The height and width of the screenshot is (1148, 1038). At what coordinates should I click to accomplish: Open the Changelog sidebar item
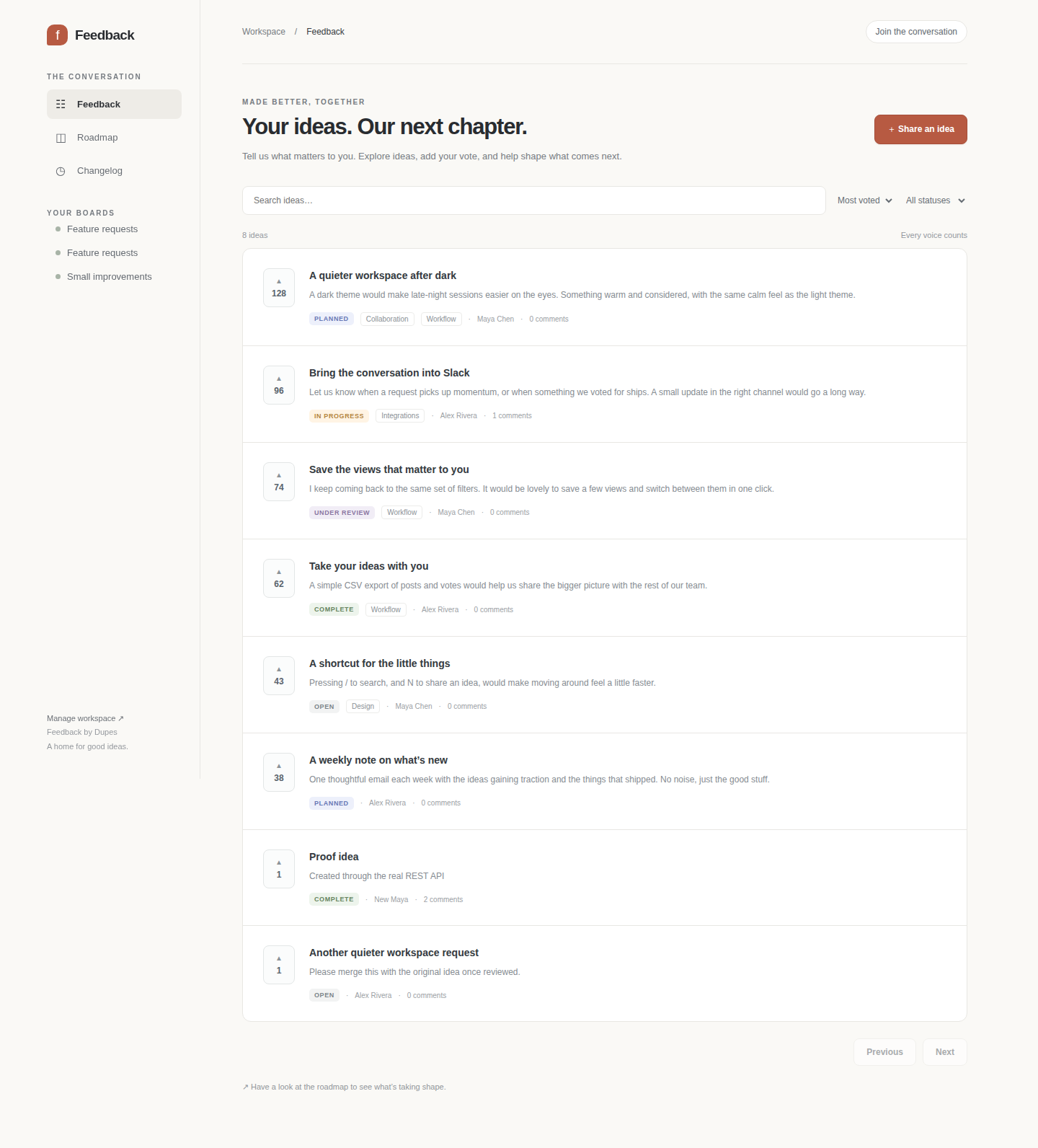click(114, 171)
